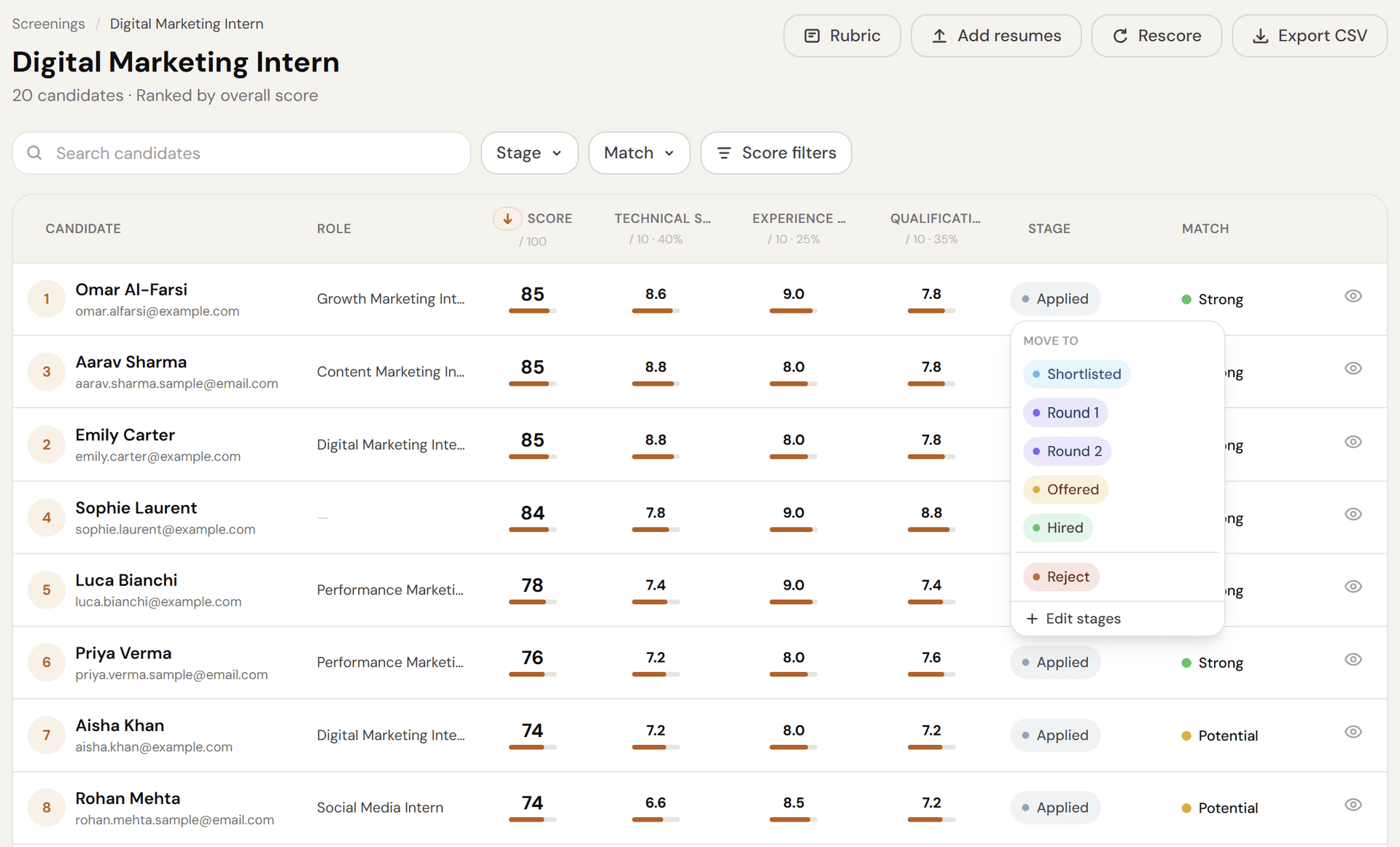The width and height of the screenshot is (1400, 847).
Task: Open Rohan Mehta's Applied stage dropdown
Action: tap(1055, 808)
